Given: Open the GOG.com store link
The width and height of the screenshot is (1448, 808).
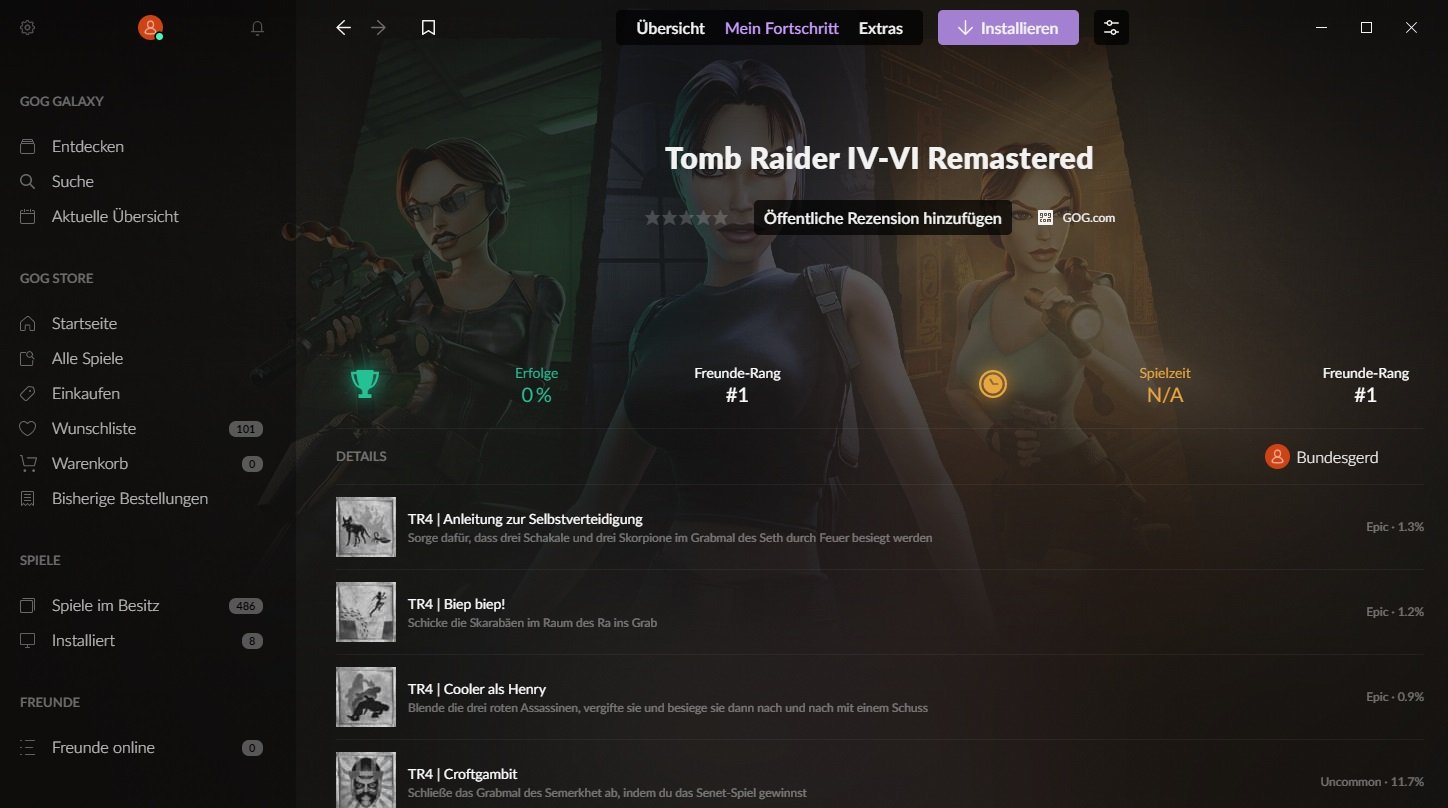Looking at the screenshot, I should 1076,217.
